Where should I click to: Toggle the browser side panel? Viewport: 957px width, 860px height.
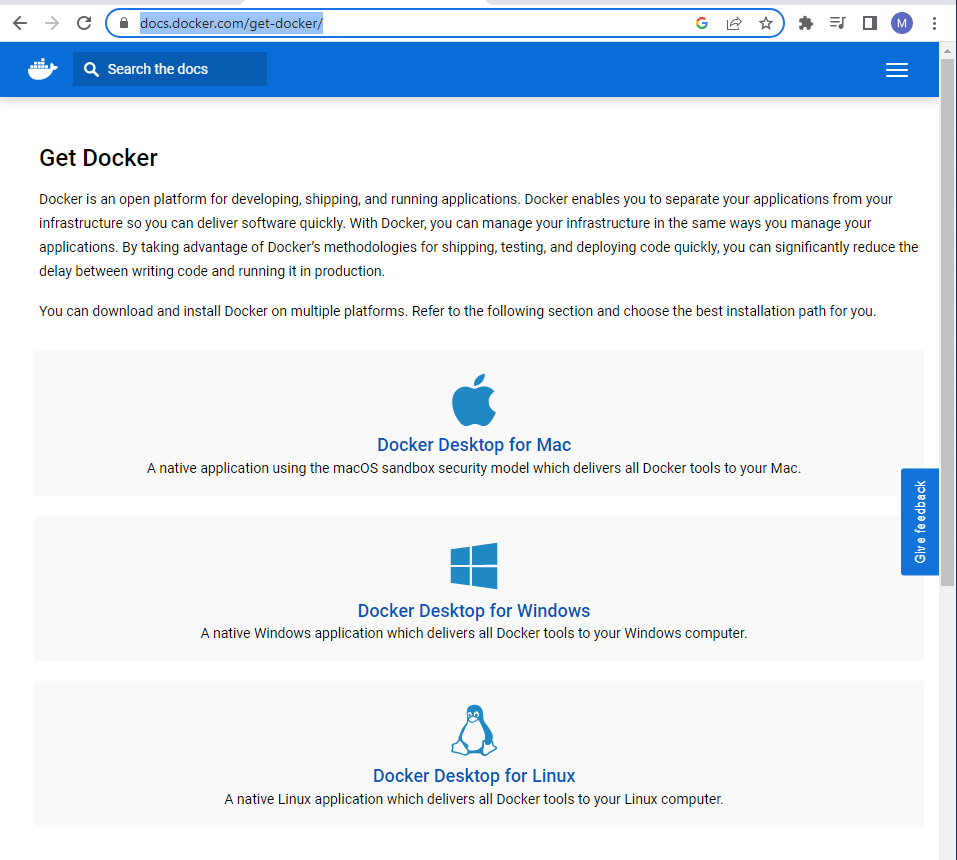[870, 23]
